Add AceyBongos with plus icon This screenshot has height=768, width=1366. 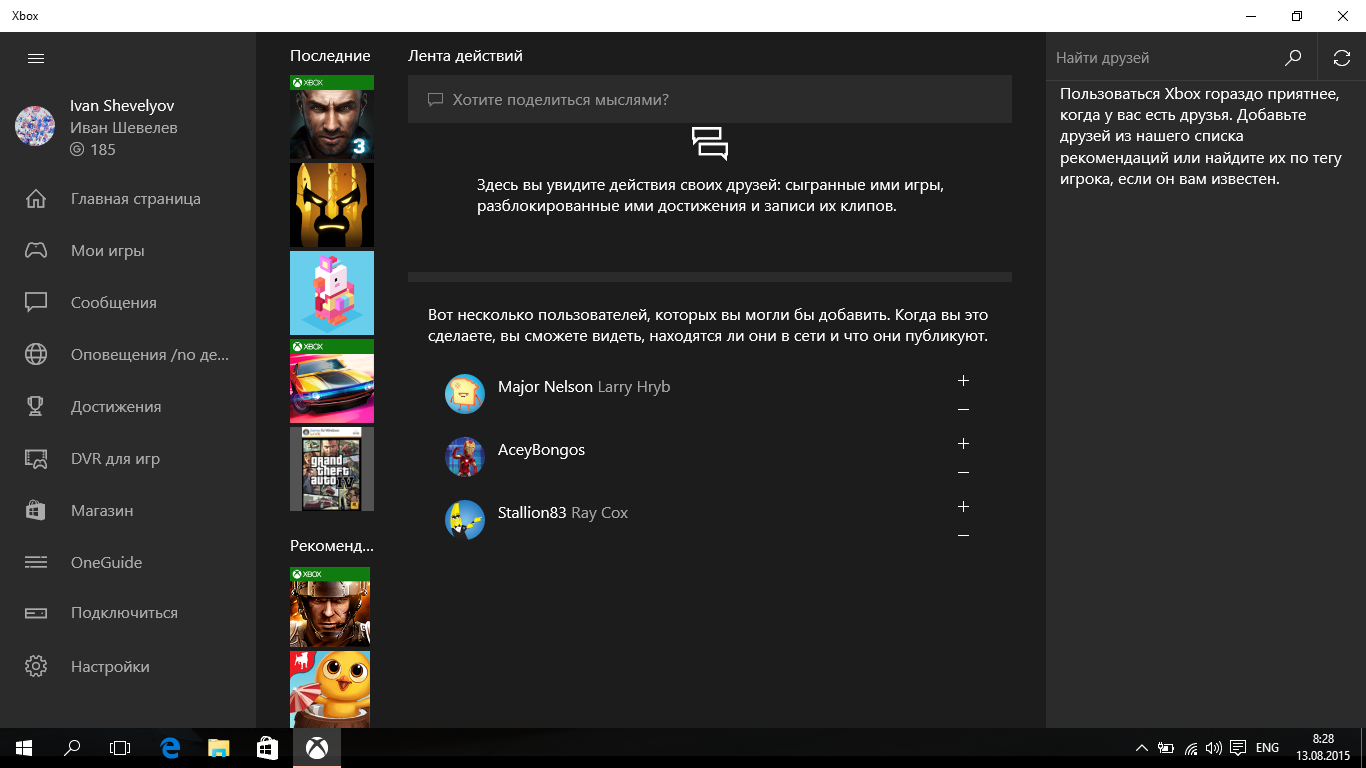pyautogui.click(x=963, y=444)
